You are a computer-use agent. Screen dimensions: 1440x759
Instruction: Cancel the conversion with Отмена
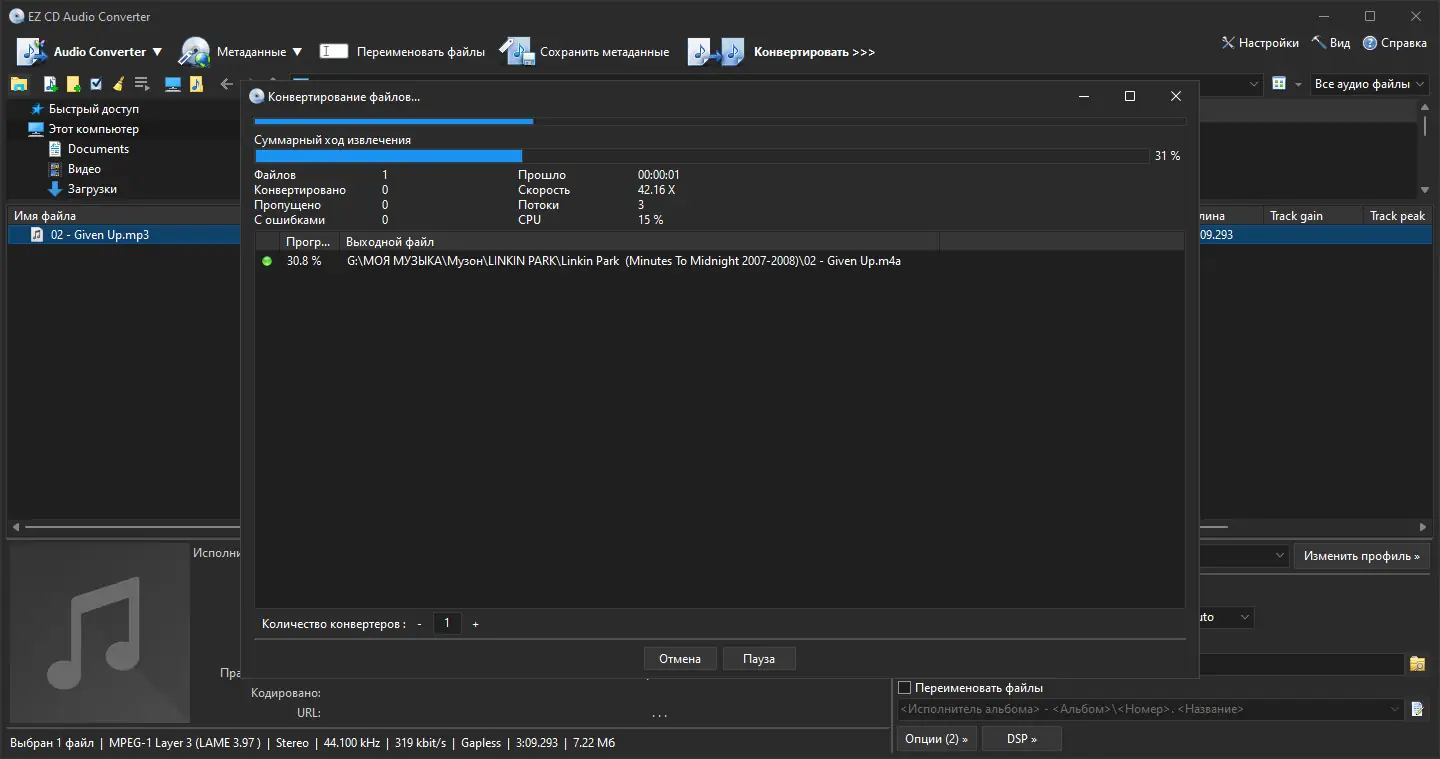680,659
